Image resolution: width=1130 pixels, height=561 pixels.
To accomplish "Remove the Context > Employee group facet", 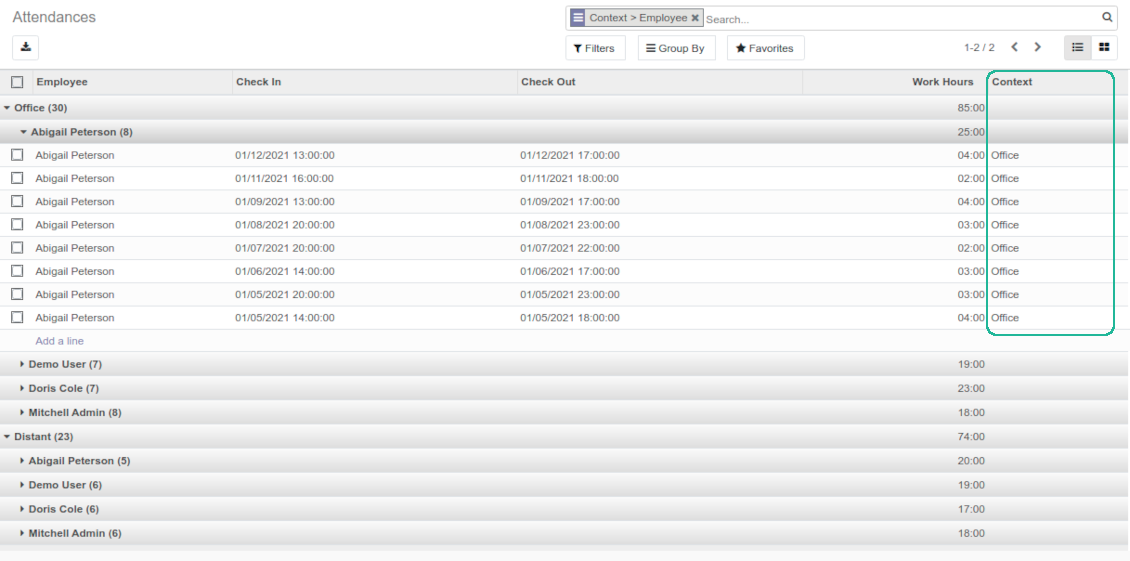I will 695,18.
